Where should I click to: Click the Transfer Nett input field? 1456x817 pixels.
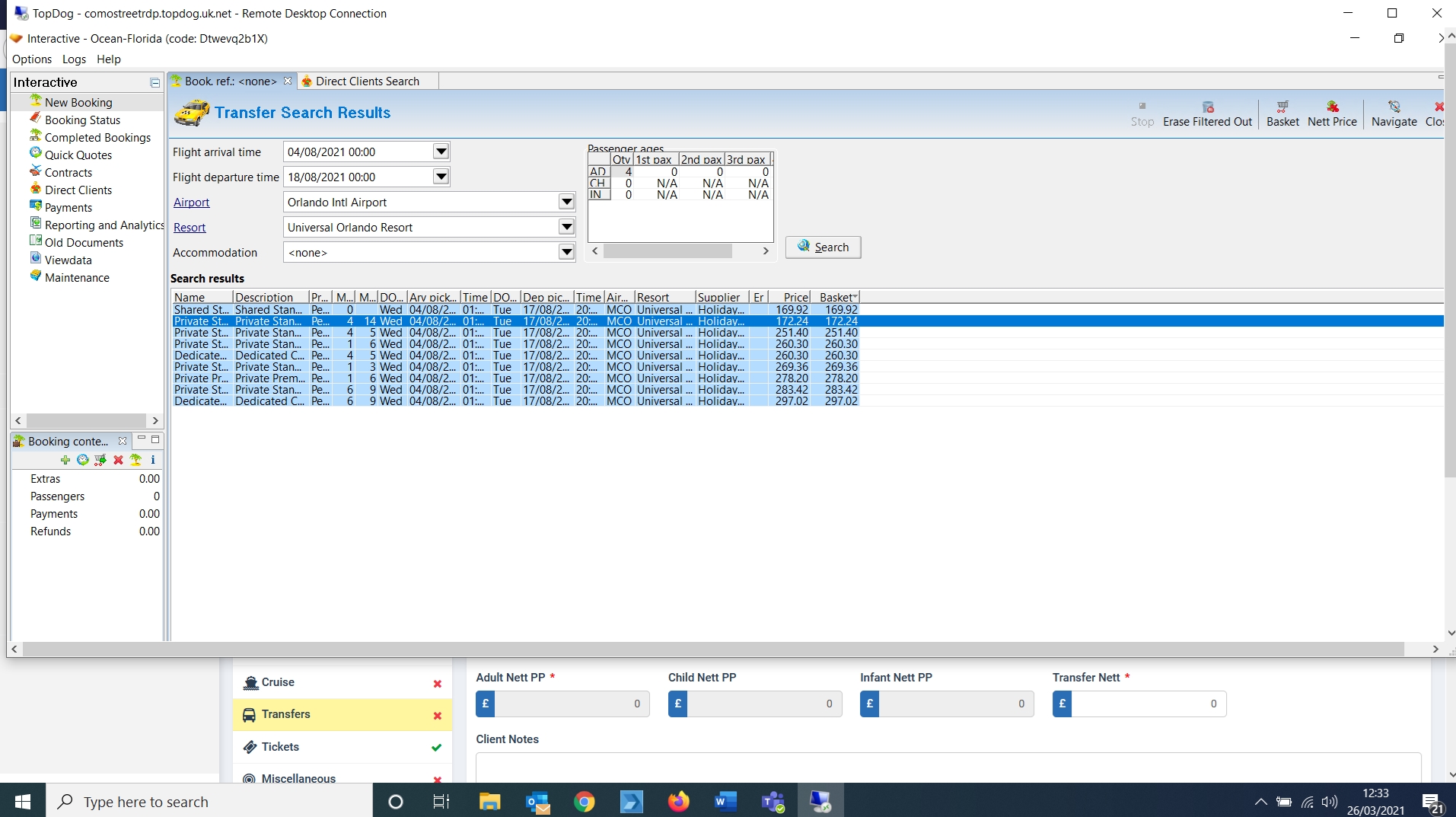(1148, 704)
